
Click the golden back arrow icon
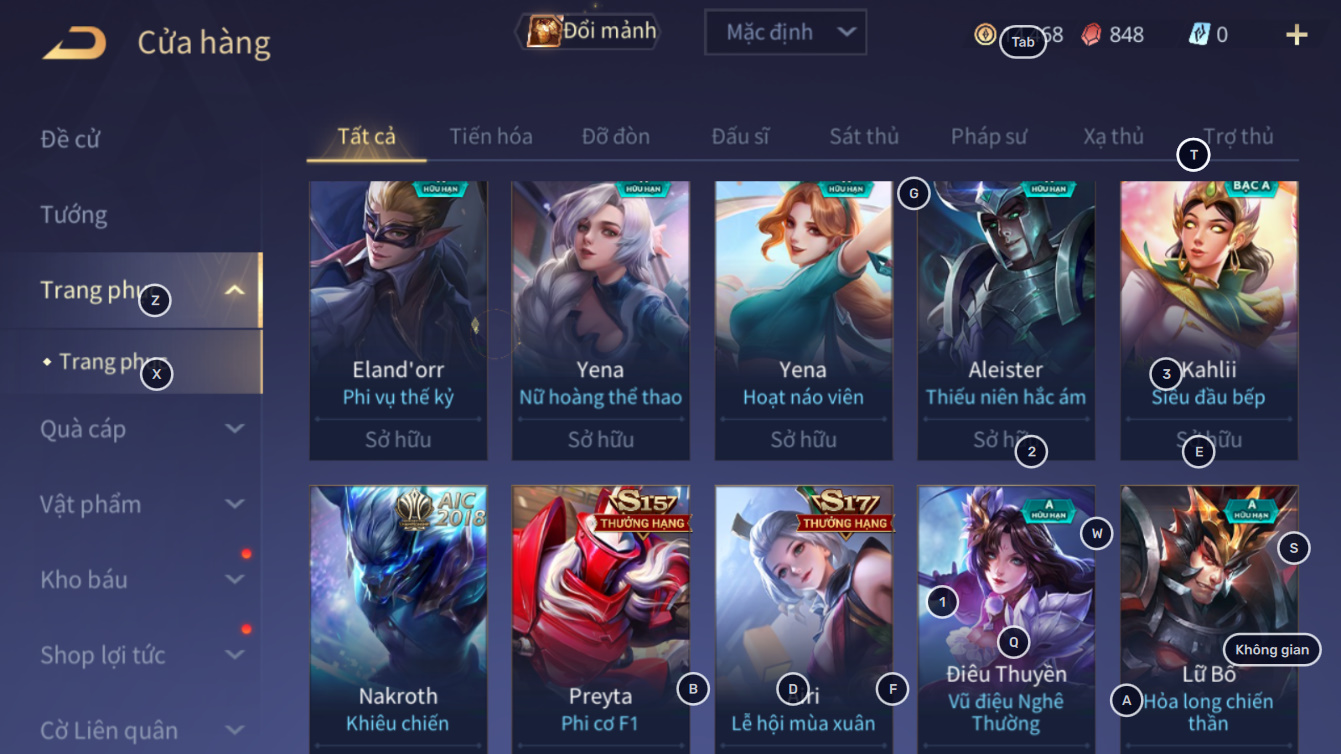75,43
